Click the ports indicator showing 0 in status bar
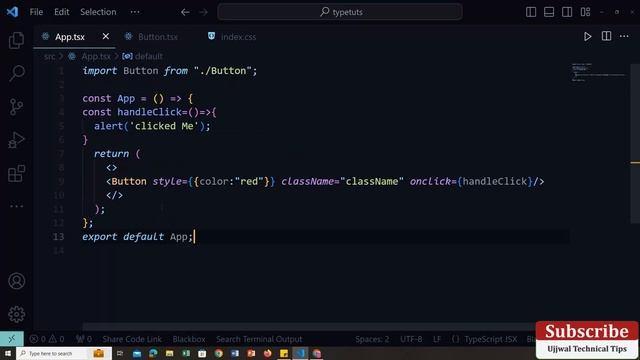The image size is (640, 360). [x=84, y=339]
